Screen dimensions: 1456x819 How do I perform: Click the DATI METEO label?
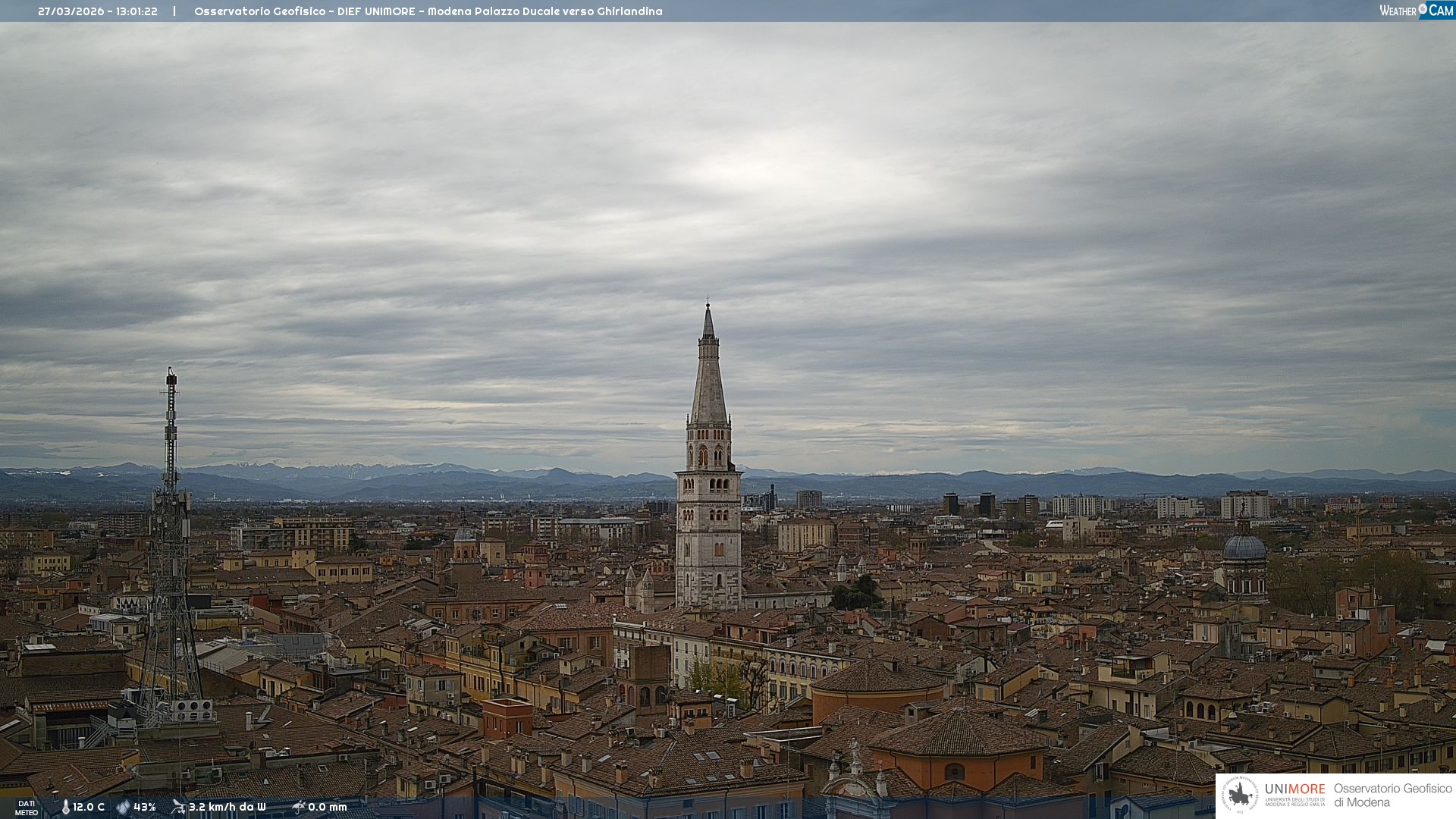coord(27,808)
